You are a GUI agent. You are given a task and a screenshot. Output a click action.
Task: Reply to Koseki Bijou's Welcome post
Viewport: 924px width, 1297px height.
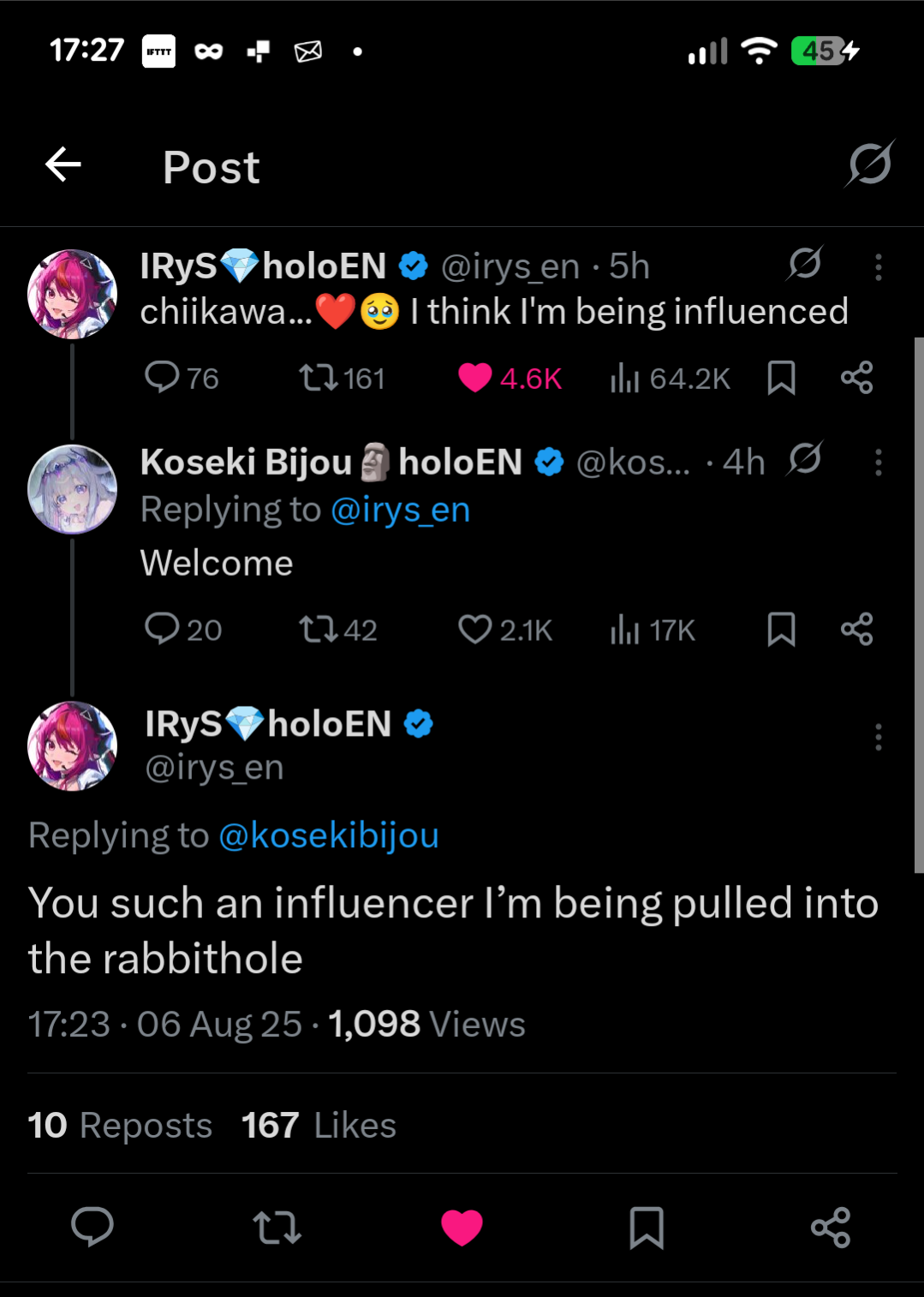pos(162,629)
